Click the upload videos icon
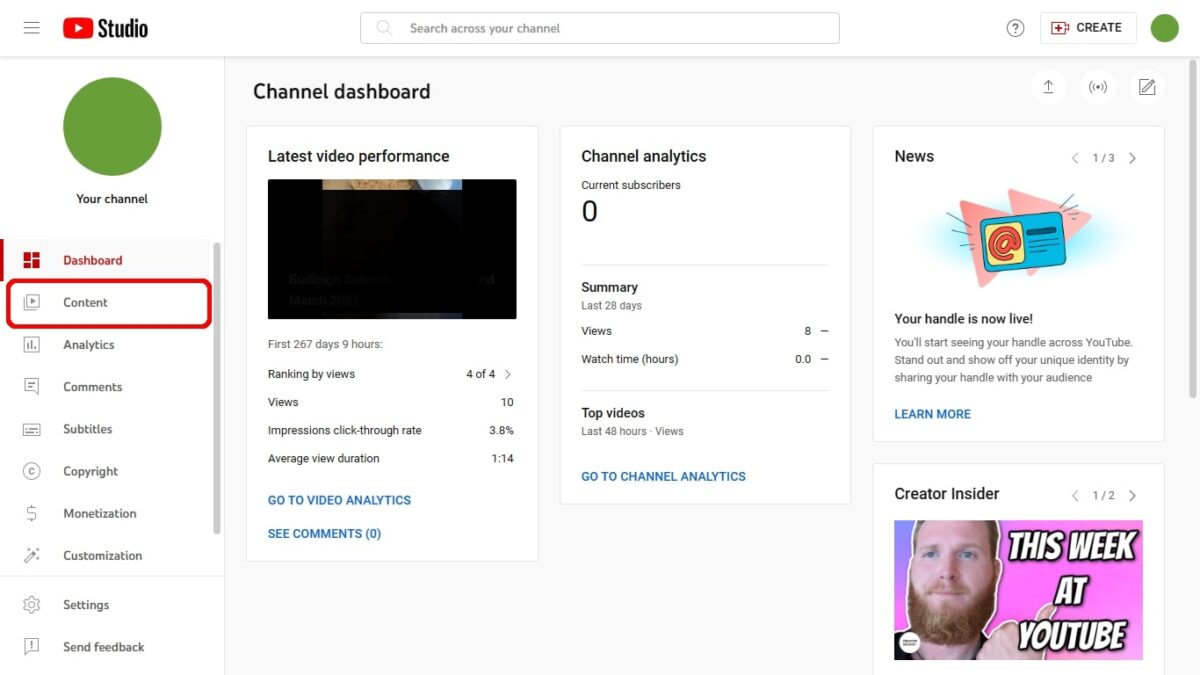The image size is (1200, 675). pos(1048,87)
